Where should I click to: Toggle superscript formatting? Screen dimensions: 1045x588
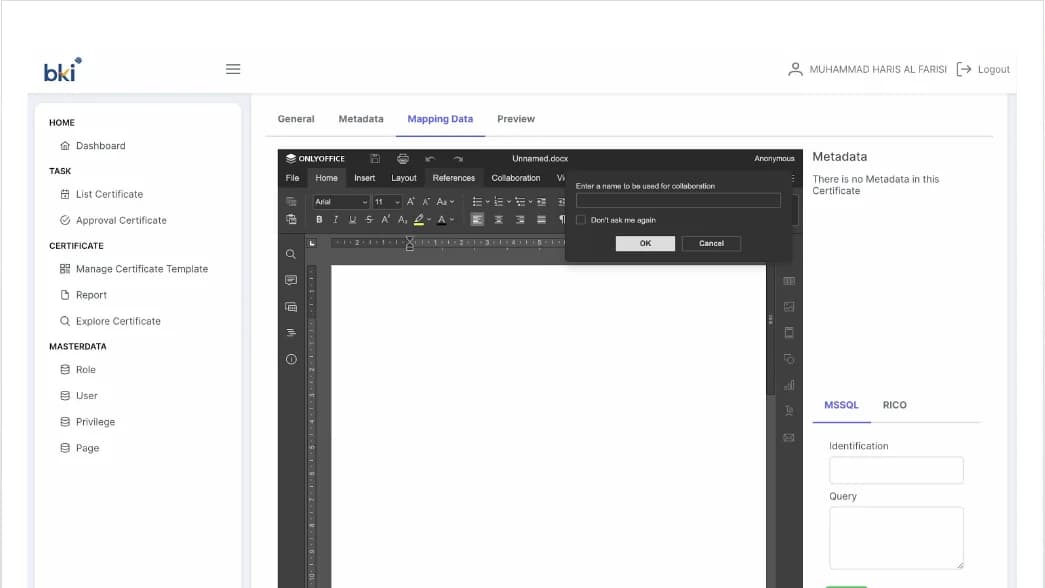click(x=385, y=219)
